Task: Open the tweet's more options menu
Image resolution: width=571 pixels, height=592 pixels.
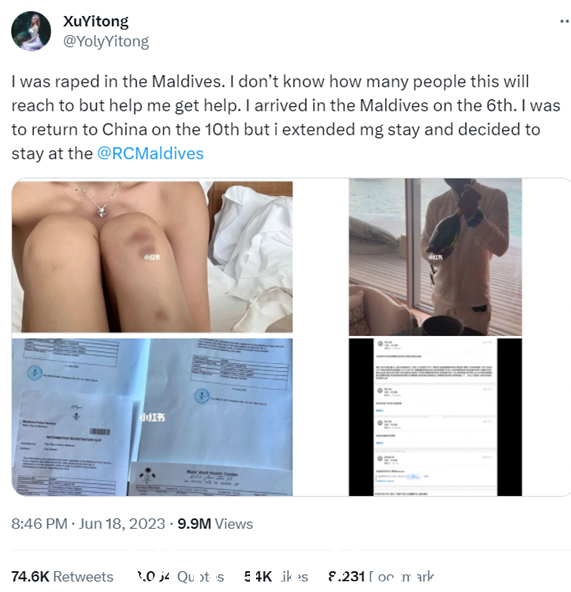Action: 565,21
